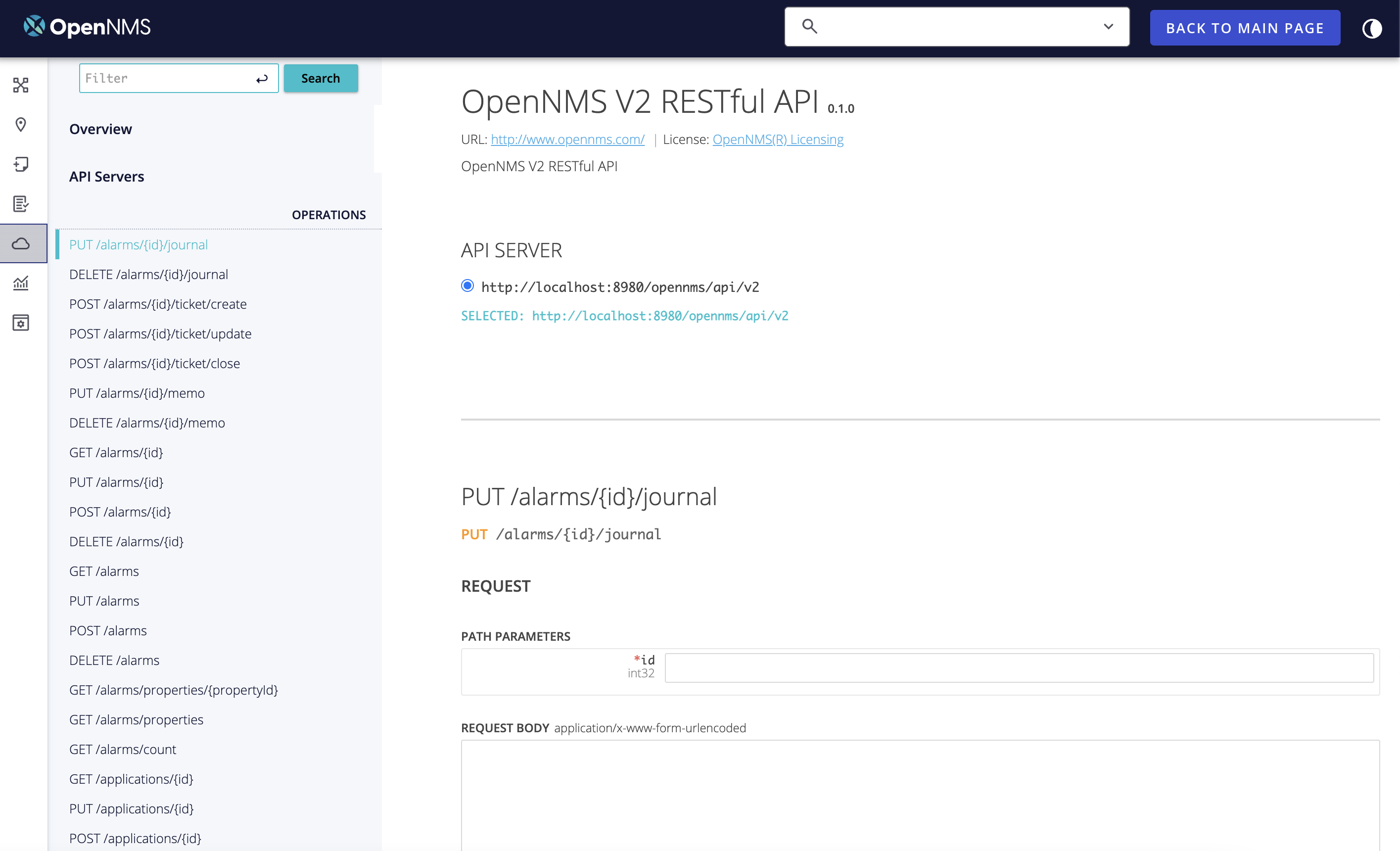This screenshot has height=851, width=1400.
Task: Click BACK TO MAIN PAGE
Action: (x=1244, y=27)
